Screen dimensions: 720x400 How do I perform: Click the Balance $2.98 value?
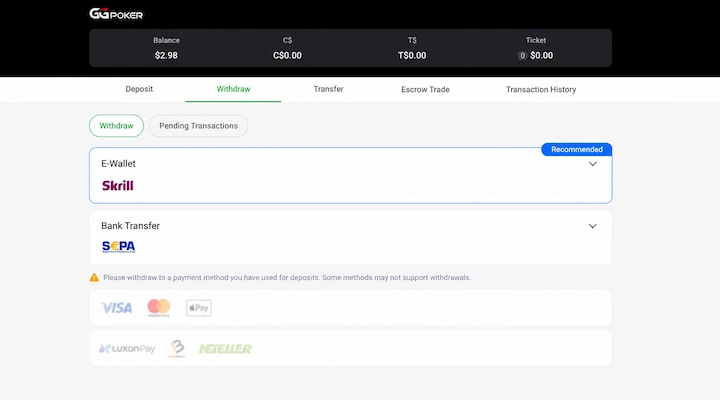[166, 56]
